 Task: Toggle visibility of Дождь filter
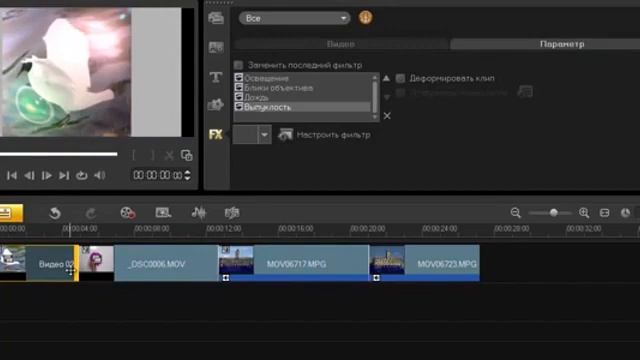[x=239, y=97]
